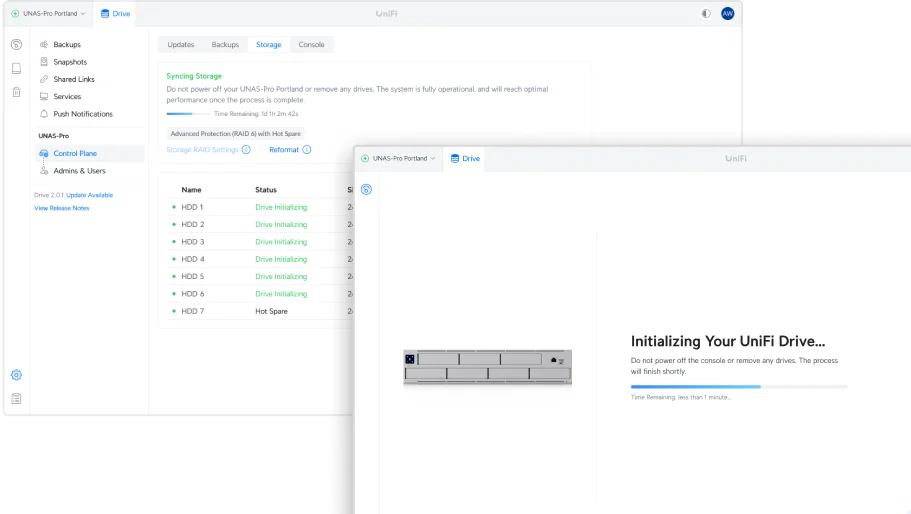Screen dimensions: 911x514
Task: Click the Snapshots sidebar icon
Action: (44, 62)
